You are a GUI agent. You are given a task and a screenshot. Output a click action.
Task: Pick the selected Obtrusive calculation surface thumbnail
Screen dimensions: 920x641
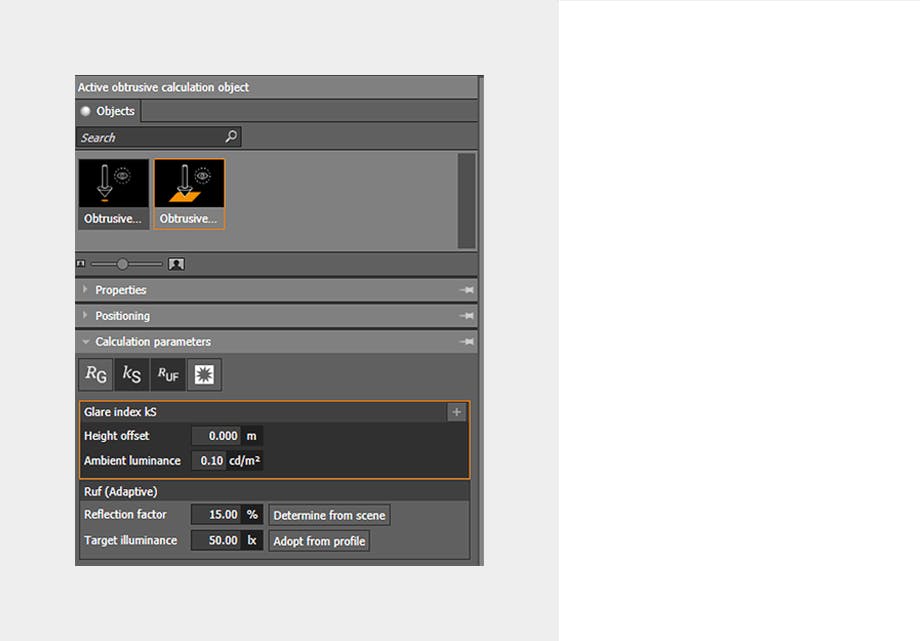point(189,194)
